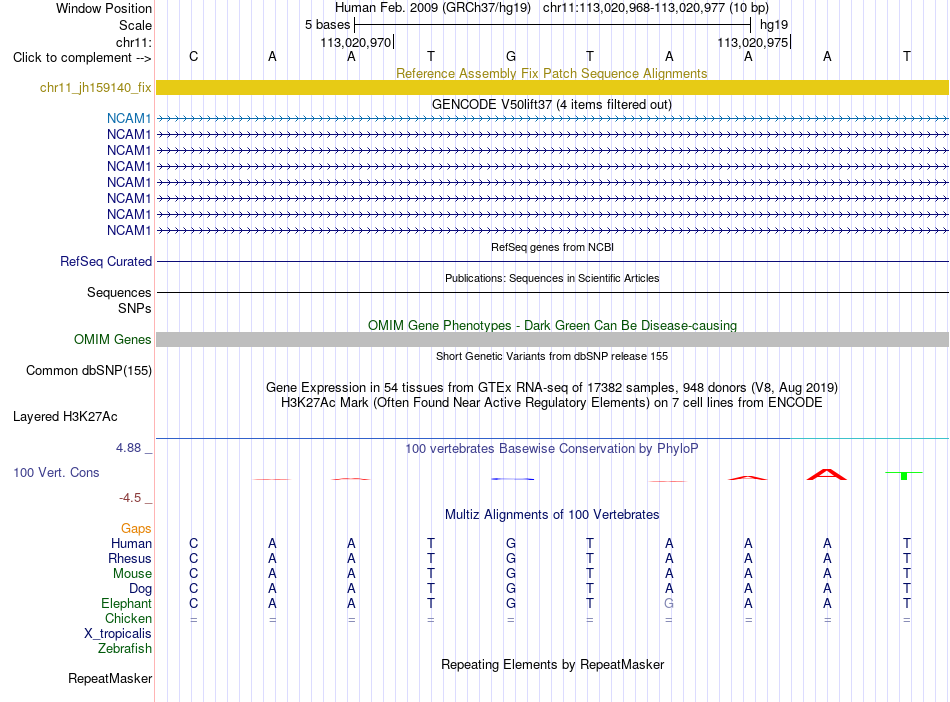Select the Rhesus species label

pyautogui.click(x=130, y=558)
